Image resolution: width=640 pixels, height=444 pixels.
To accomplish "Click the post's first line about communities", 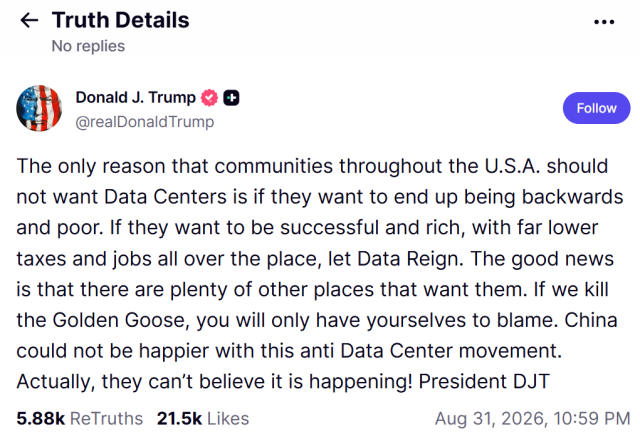I will point(312,166).
